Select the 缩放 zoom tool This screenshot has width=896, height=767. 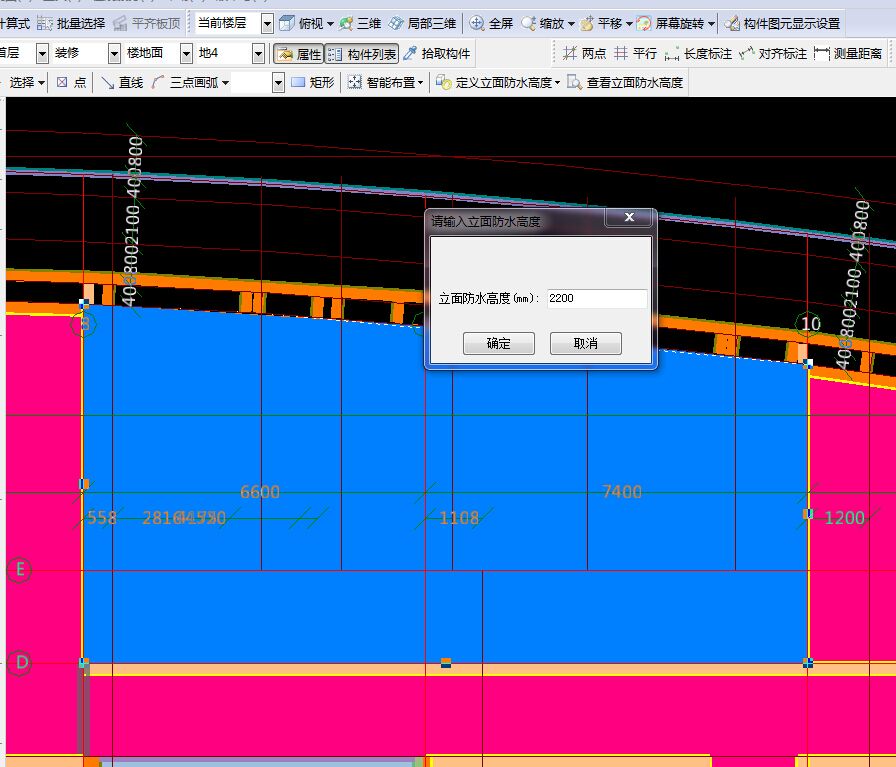[543, 23]
